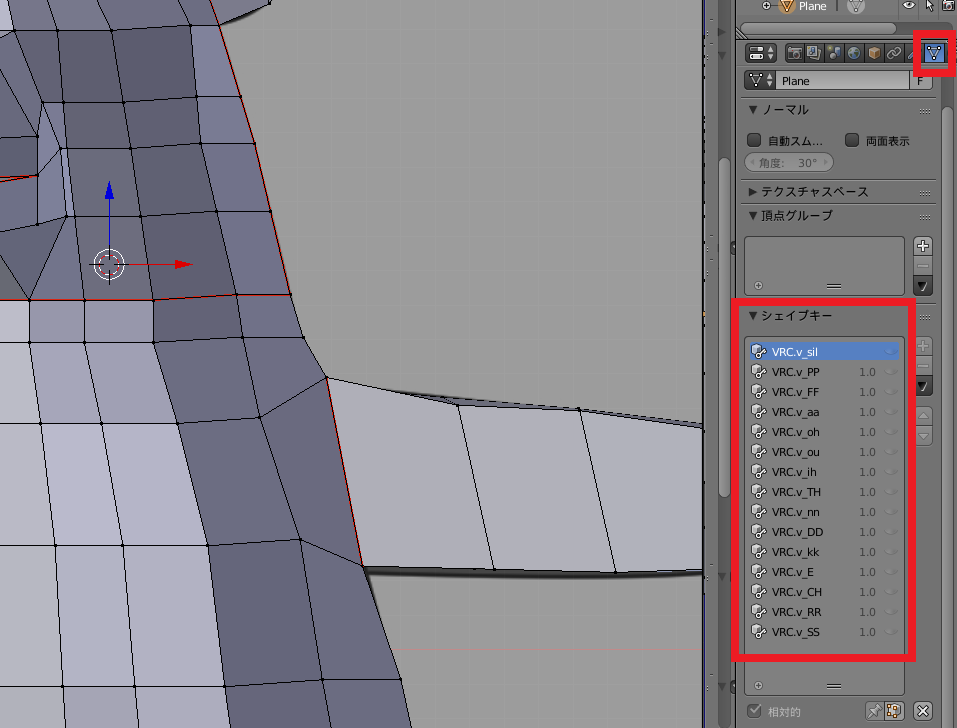Image resolution: width=957 pixels, height=728 pixels.
Task: Toggle mute eye for VRC.v_aa shape key
Action: pos(891,411)
